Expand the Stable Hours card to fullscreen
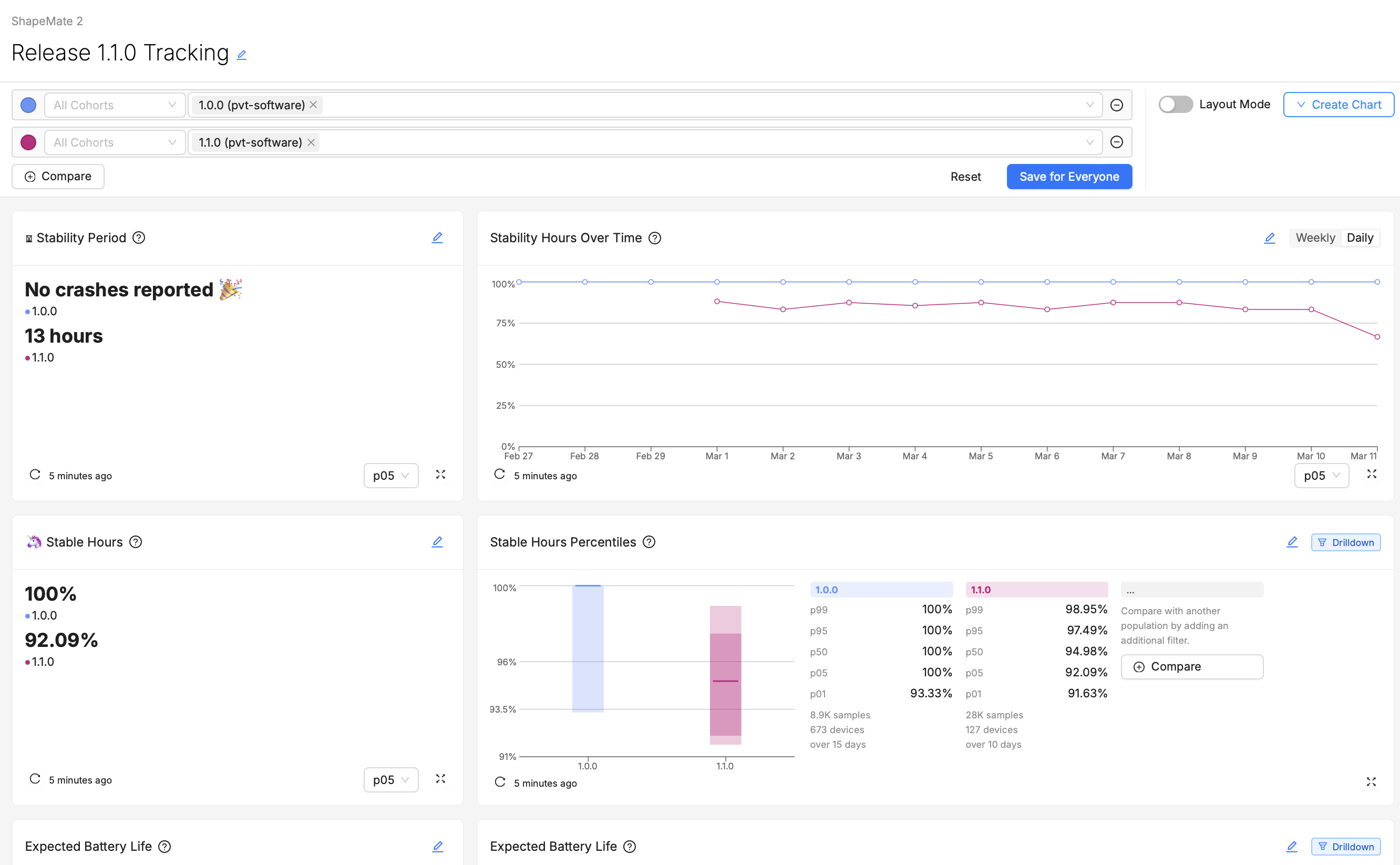Viewport: 1400px width, 865px height. point(440,779)
